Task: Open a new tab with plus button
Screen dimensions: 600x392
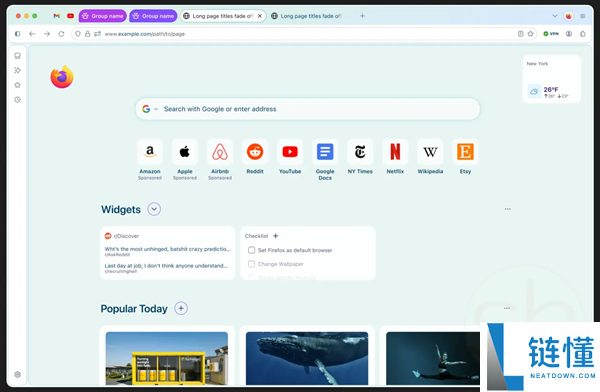Action: [x=362, y=16]
